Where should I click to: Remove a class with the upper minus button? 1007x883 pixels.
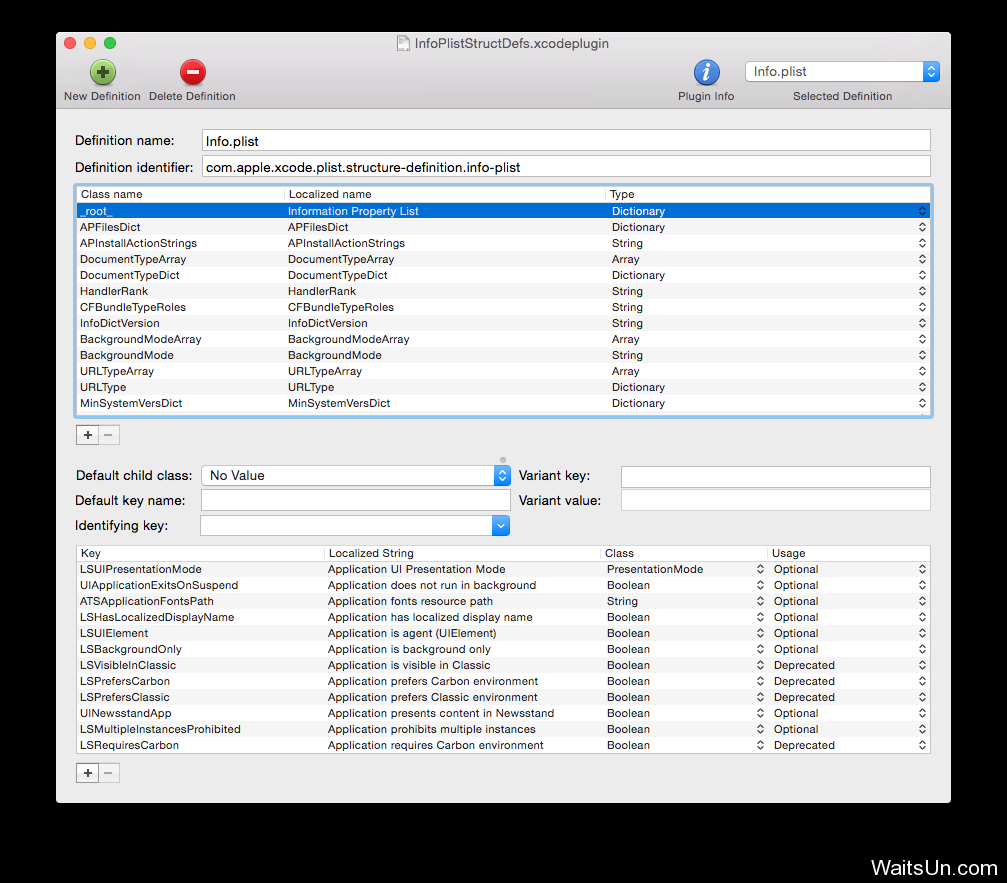[109, 435]
